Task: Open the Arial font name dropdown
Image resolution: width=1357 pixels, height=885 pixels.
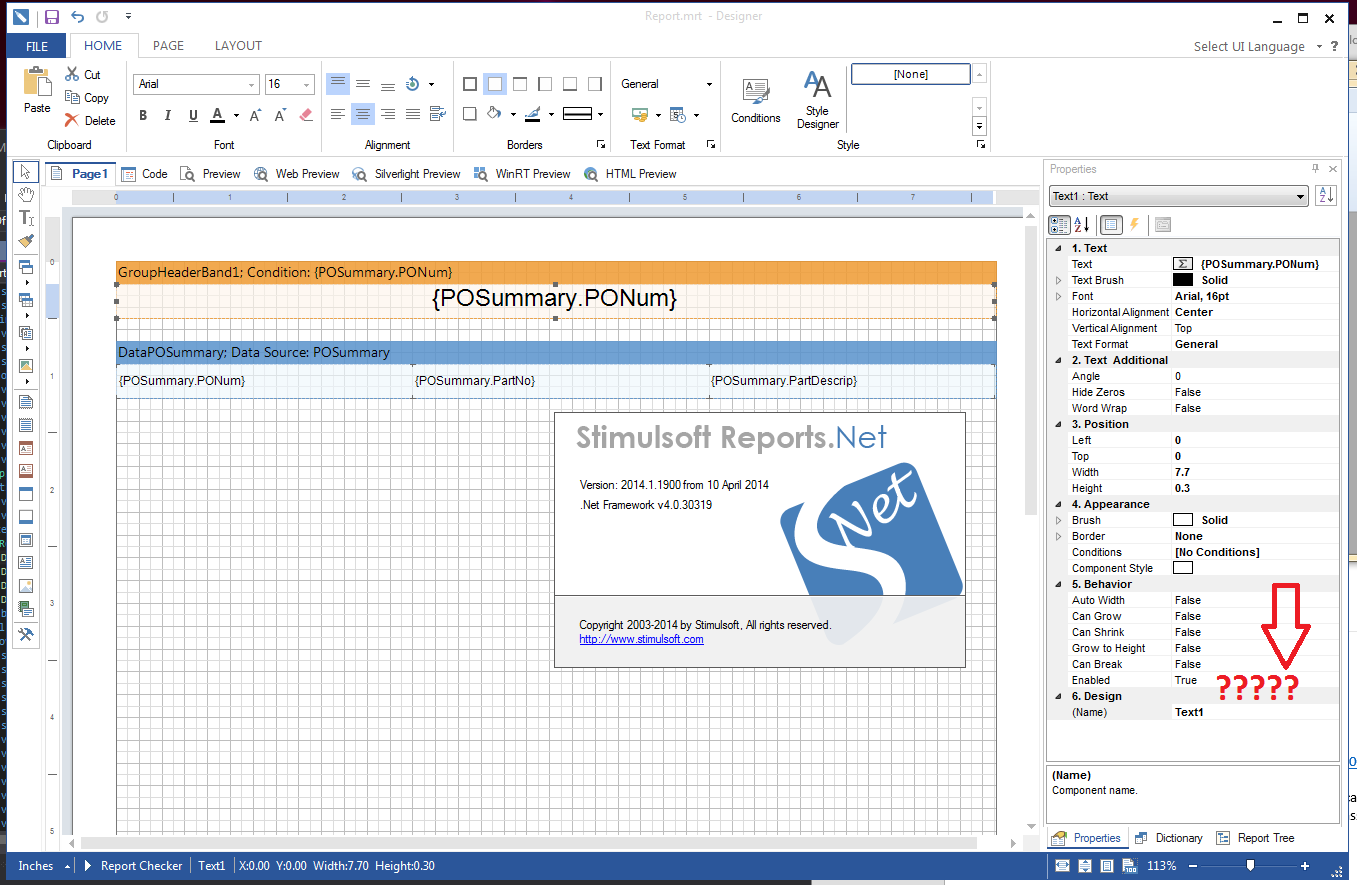Action: (x=250, y=85)
